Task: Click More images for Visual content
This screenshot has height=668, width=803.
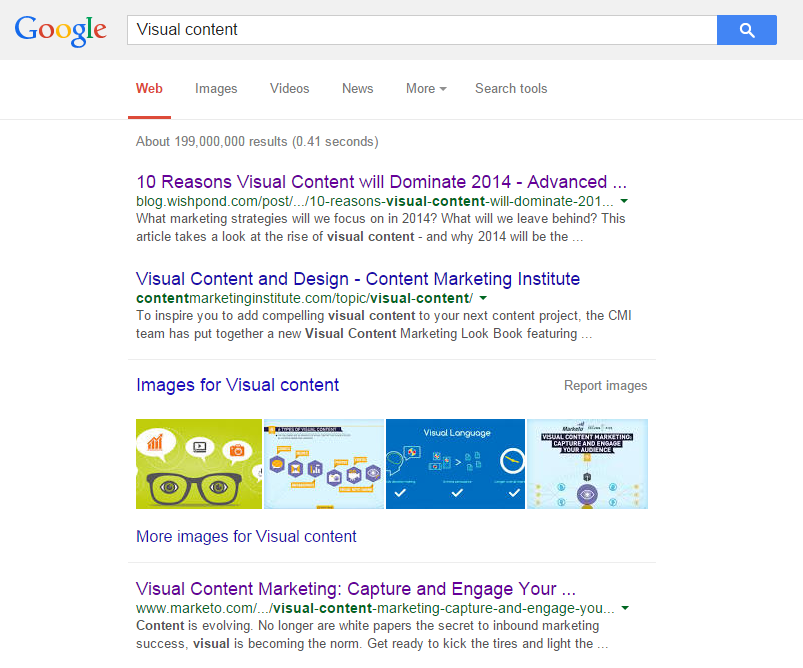Action: [246, 536]
